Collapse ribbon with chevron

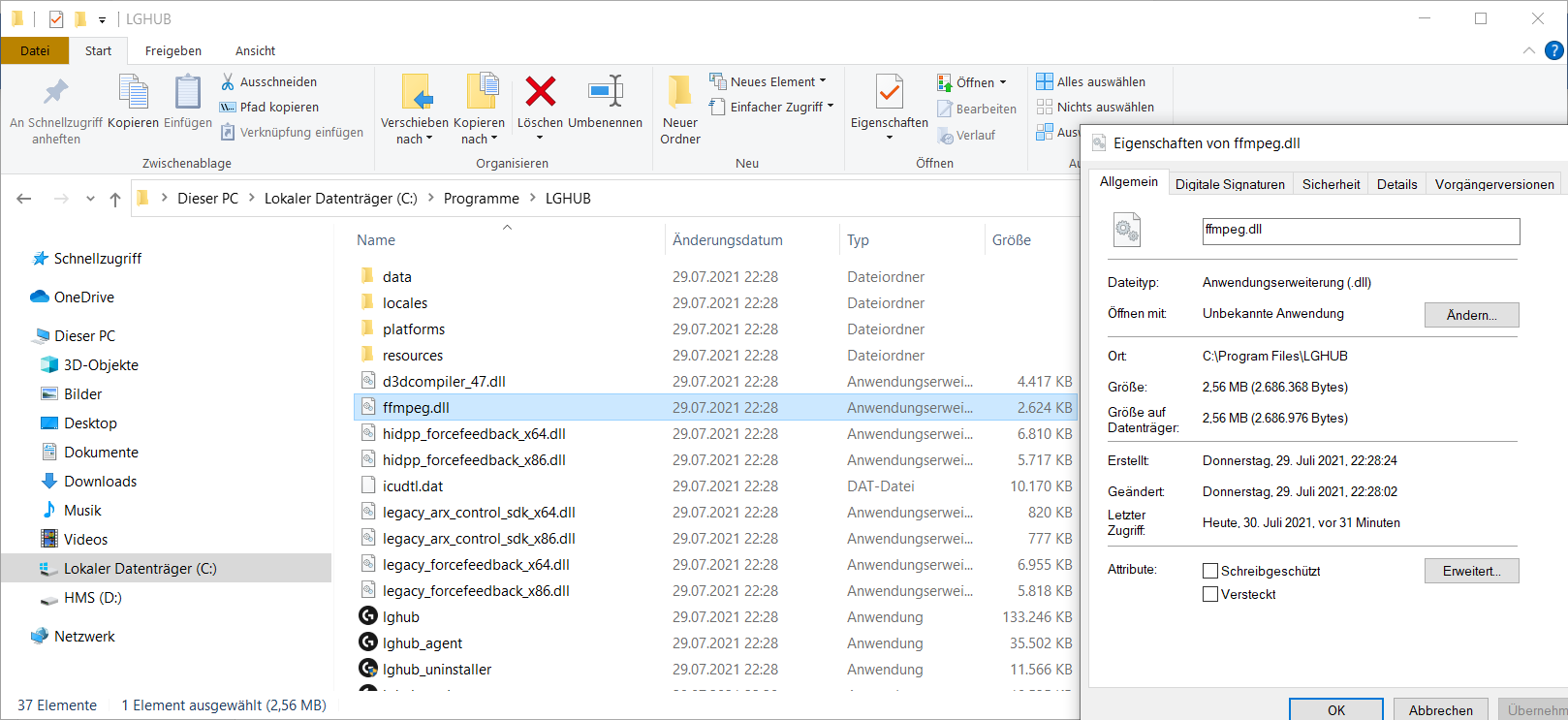(x=1528, y=50)
